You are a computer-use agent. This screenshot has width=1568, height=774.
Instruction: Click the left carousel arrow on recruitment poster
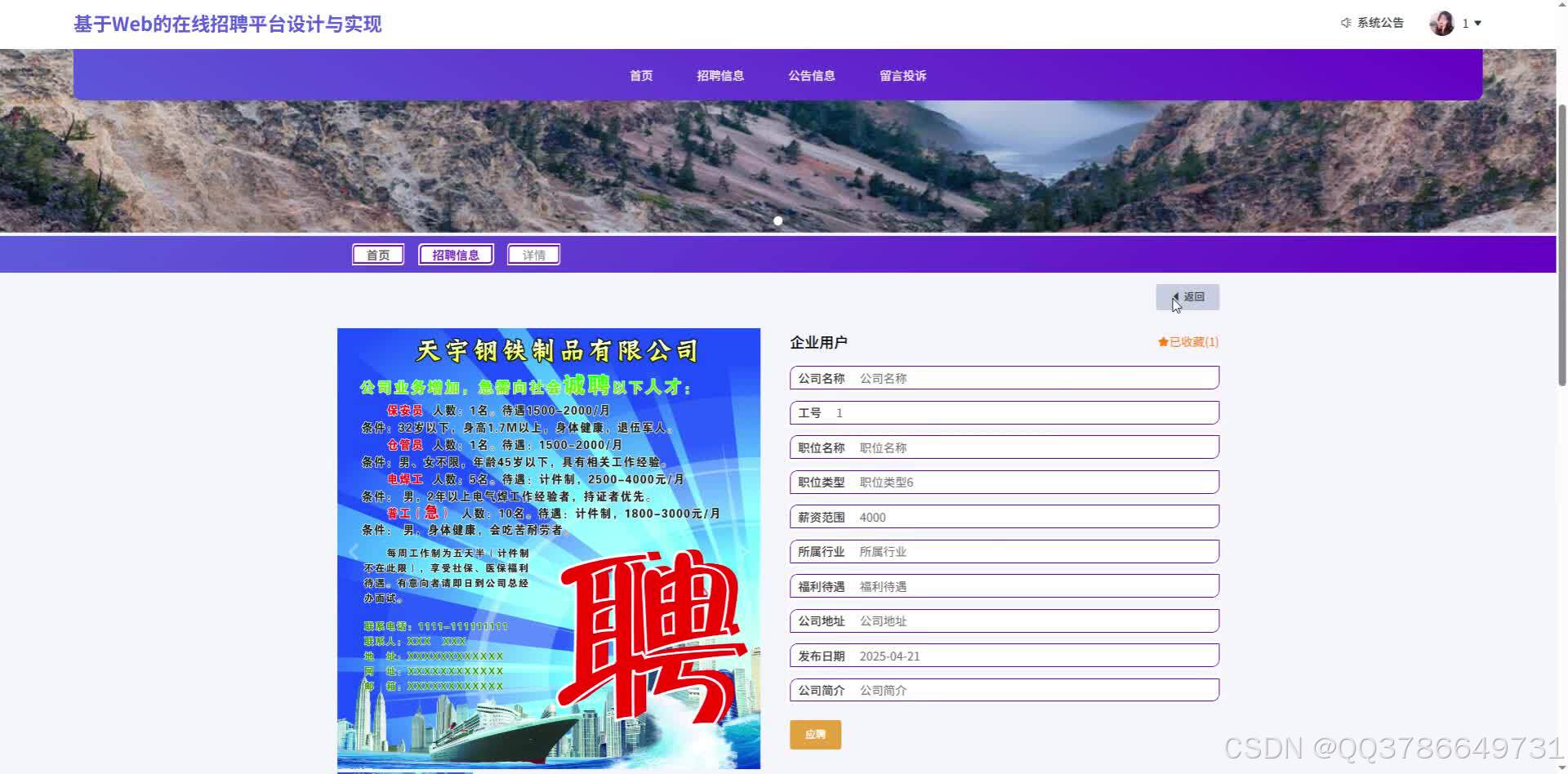(353, 549)
